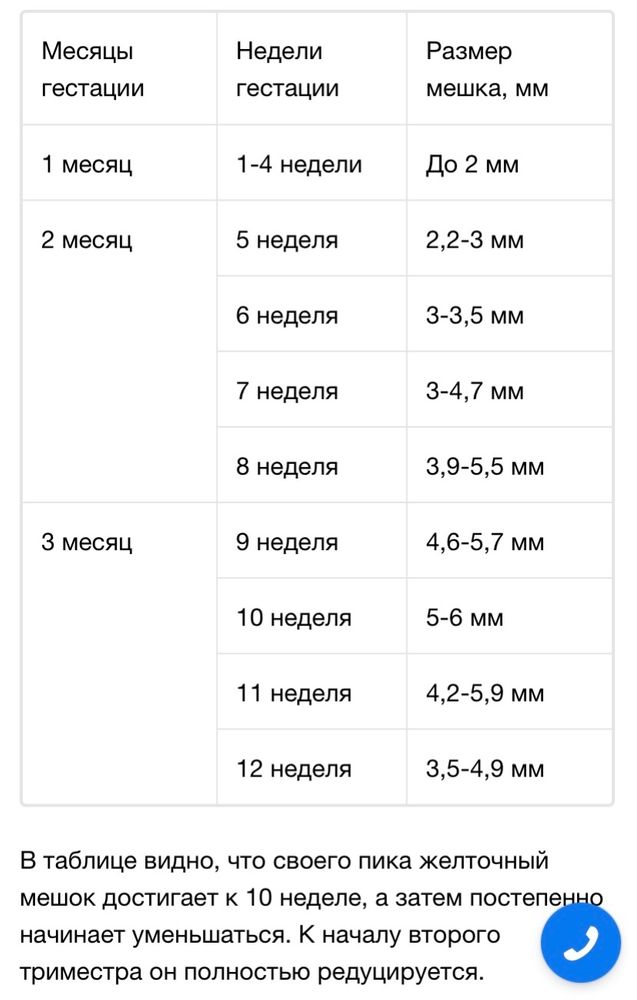This screenshot has height=1000, width=637.
Task: Select the "3,5-4,9 мм" size cell
Action: pyautogui.click(x=485, y=769)
